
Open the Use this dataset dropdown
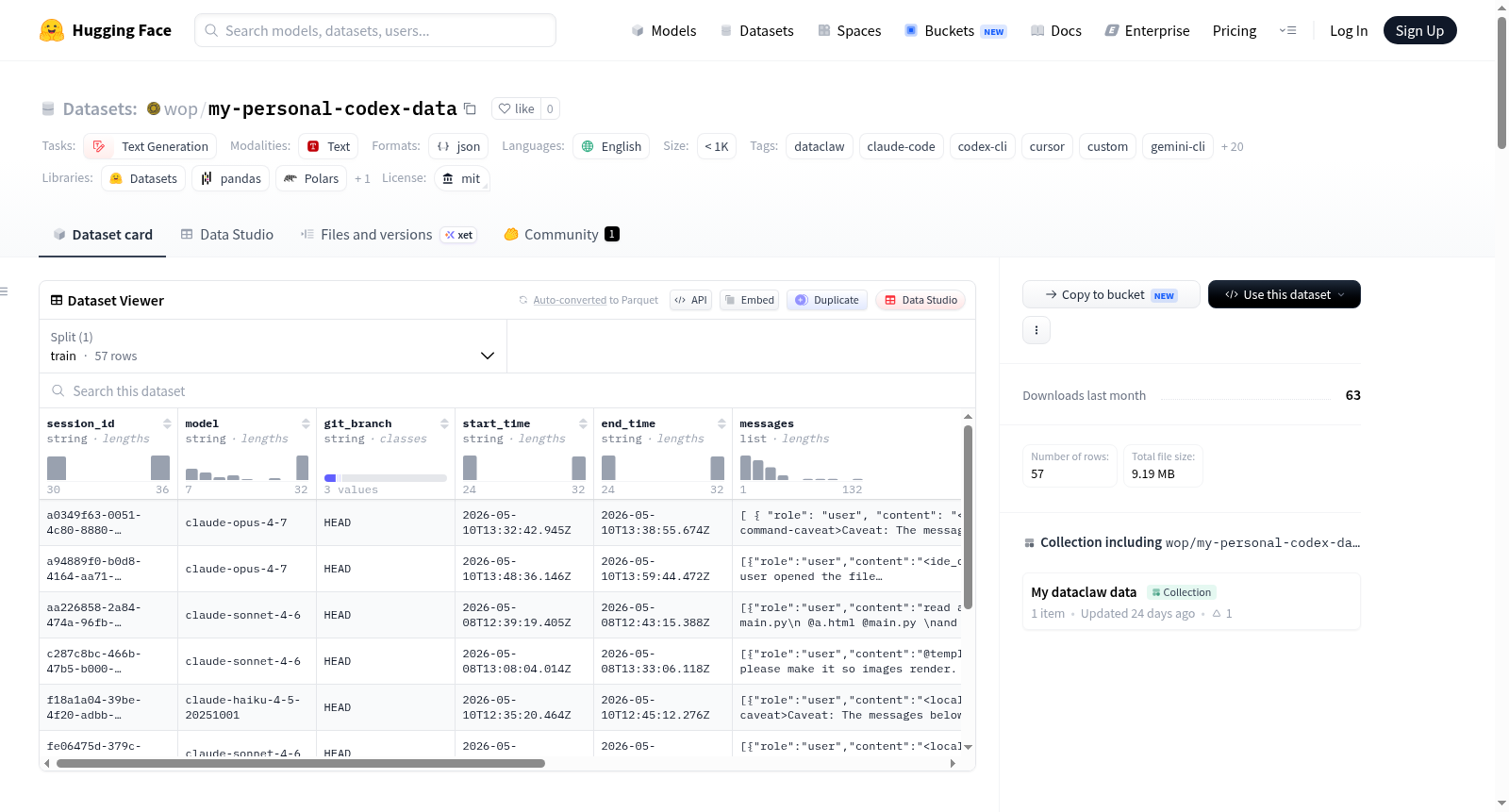(x=1285, y=294)
